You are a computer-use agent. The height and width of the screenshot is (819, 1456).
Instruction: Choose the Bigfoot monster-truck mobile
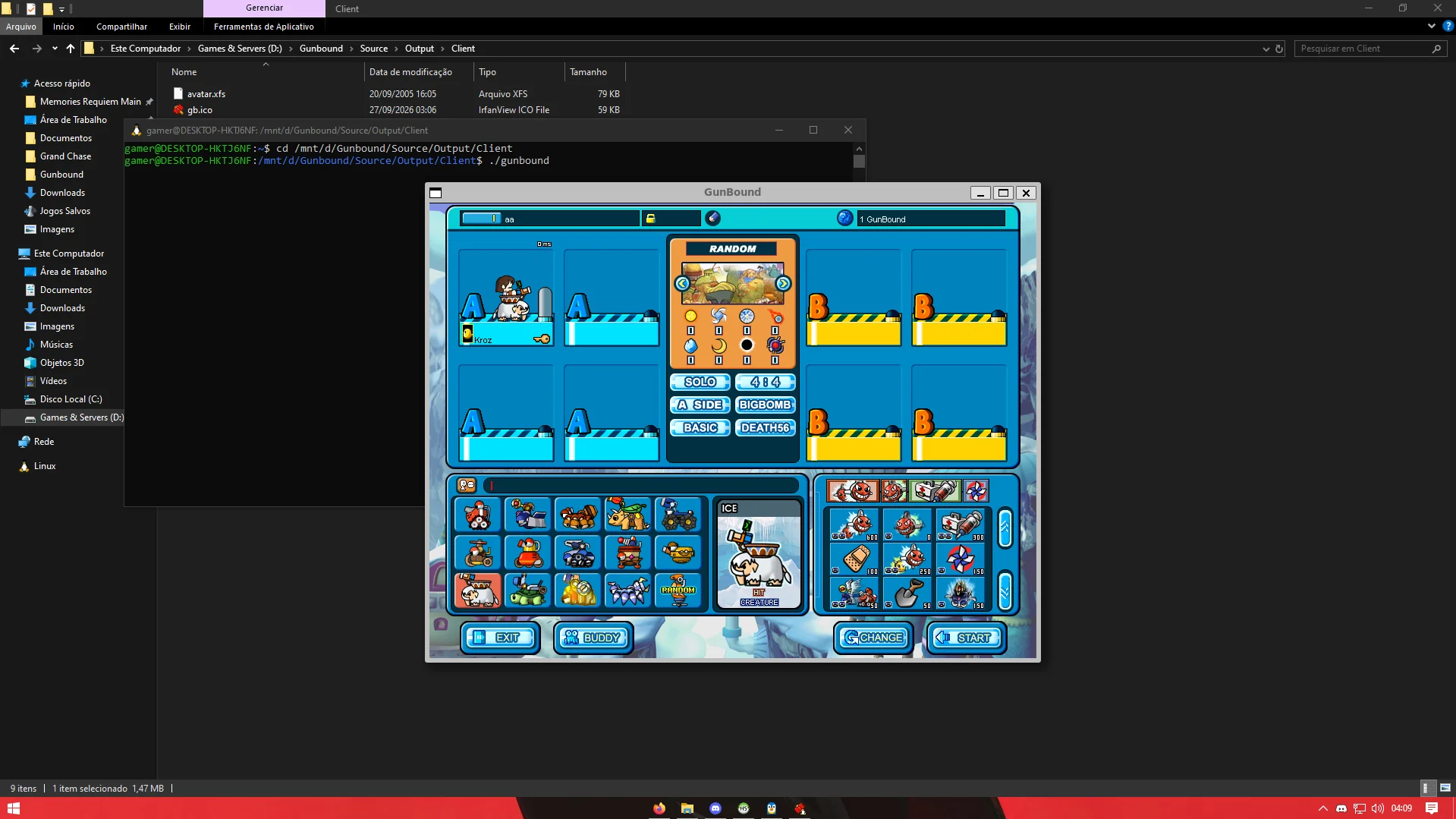pos(678,515)
